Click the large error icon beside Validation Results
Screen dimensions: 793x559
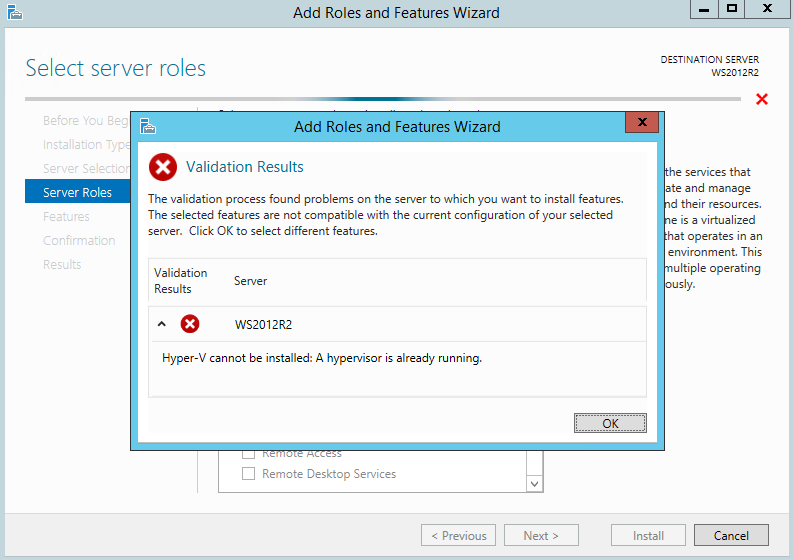tap(163, 167)
